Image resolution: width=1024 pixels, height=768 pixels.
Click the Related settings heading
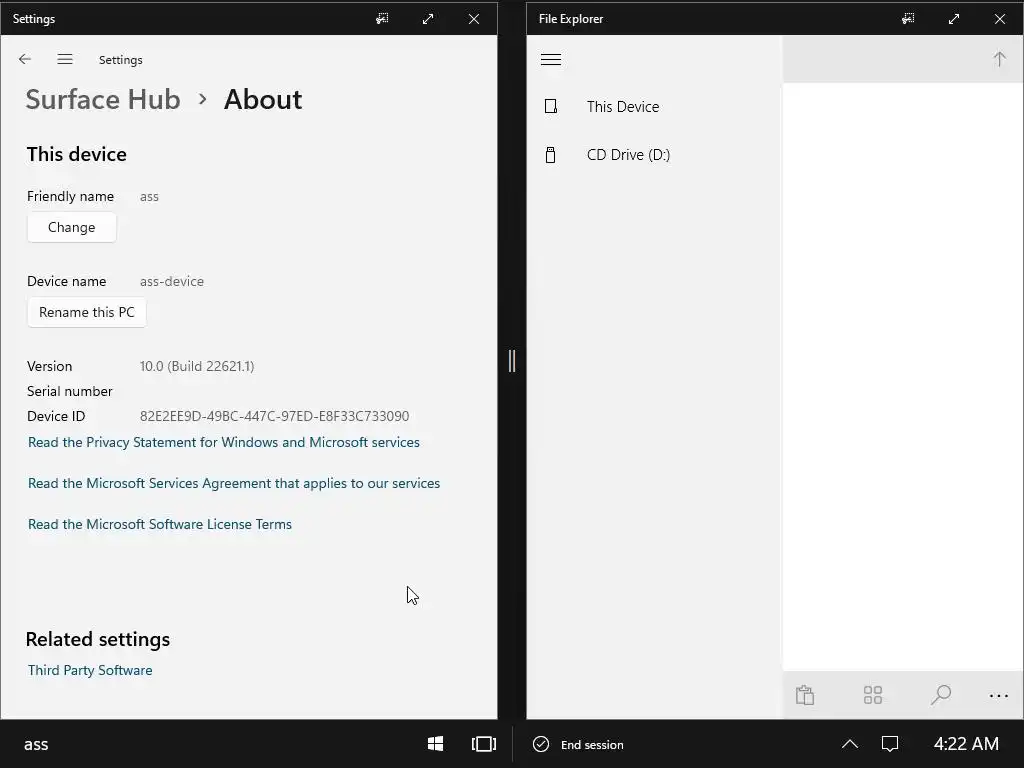pos(98,639)
